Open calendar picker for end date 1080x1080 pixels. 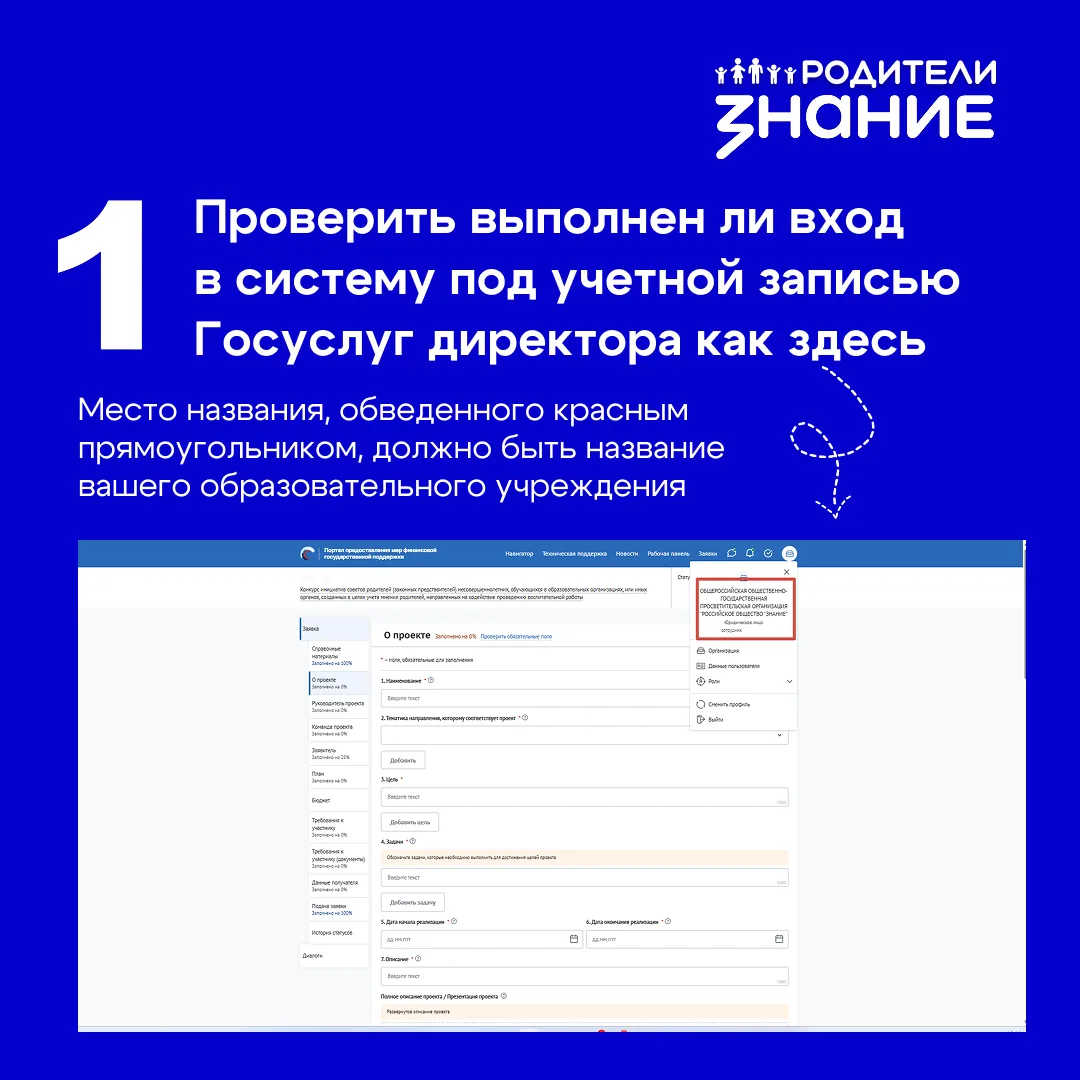tap(779, 939)
